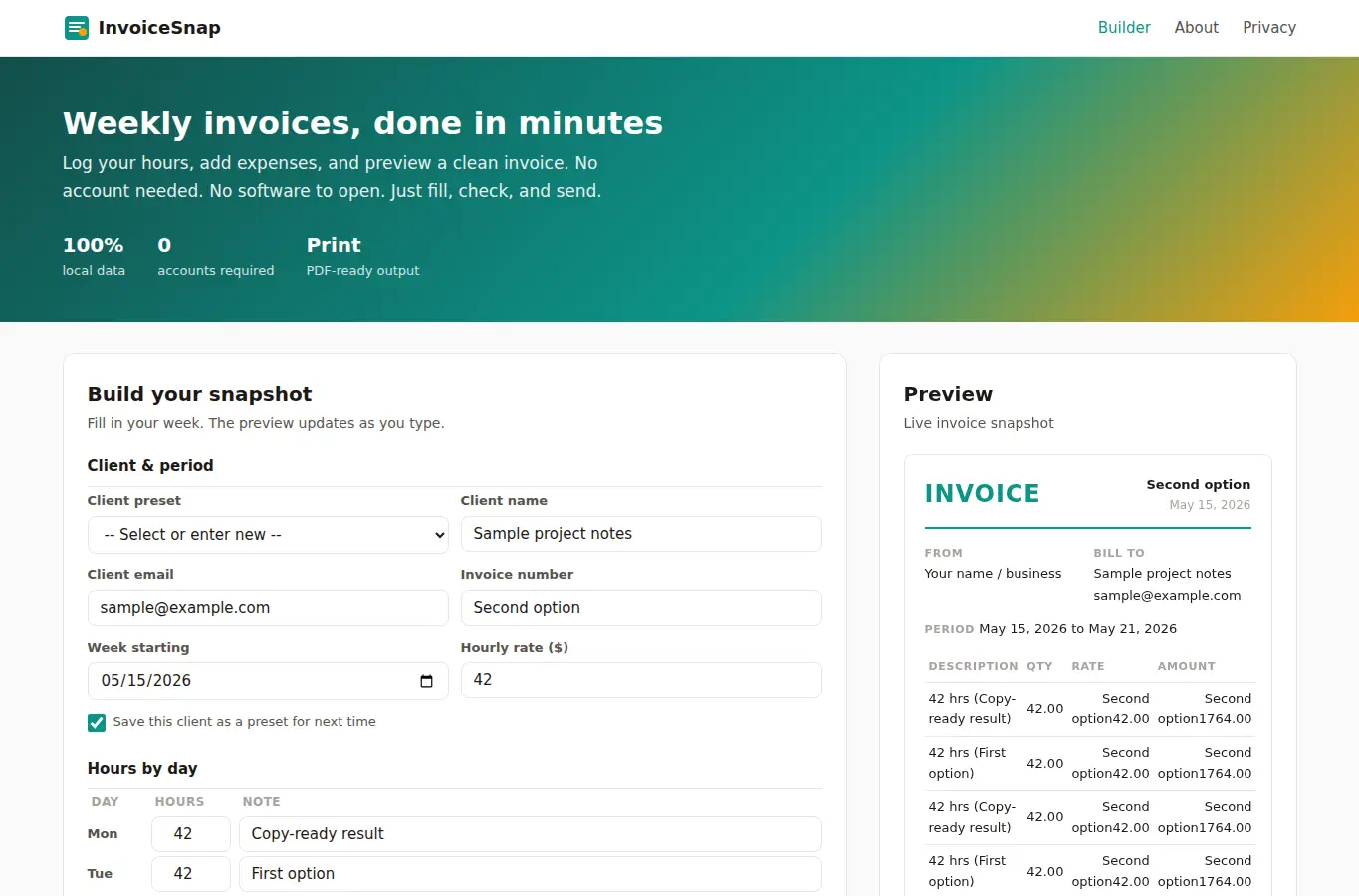Image resolution: width=1359 pixels, height=896 pixels.
Task: Click the 'Hourly rate ($)' label
Action: tap(515, 647)
